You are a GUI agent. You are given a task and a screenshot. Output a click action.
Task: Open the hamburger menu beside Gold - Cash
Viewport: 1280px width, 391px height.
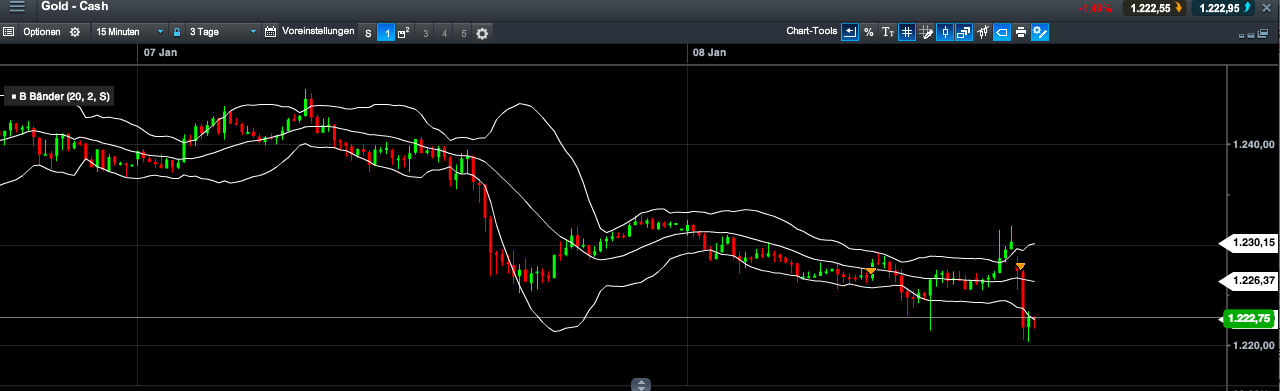16,6
